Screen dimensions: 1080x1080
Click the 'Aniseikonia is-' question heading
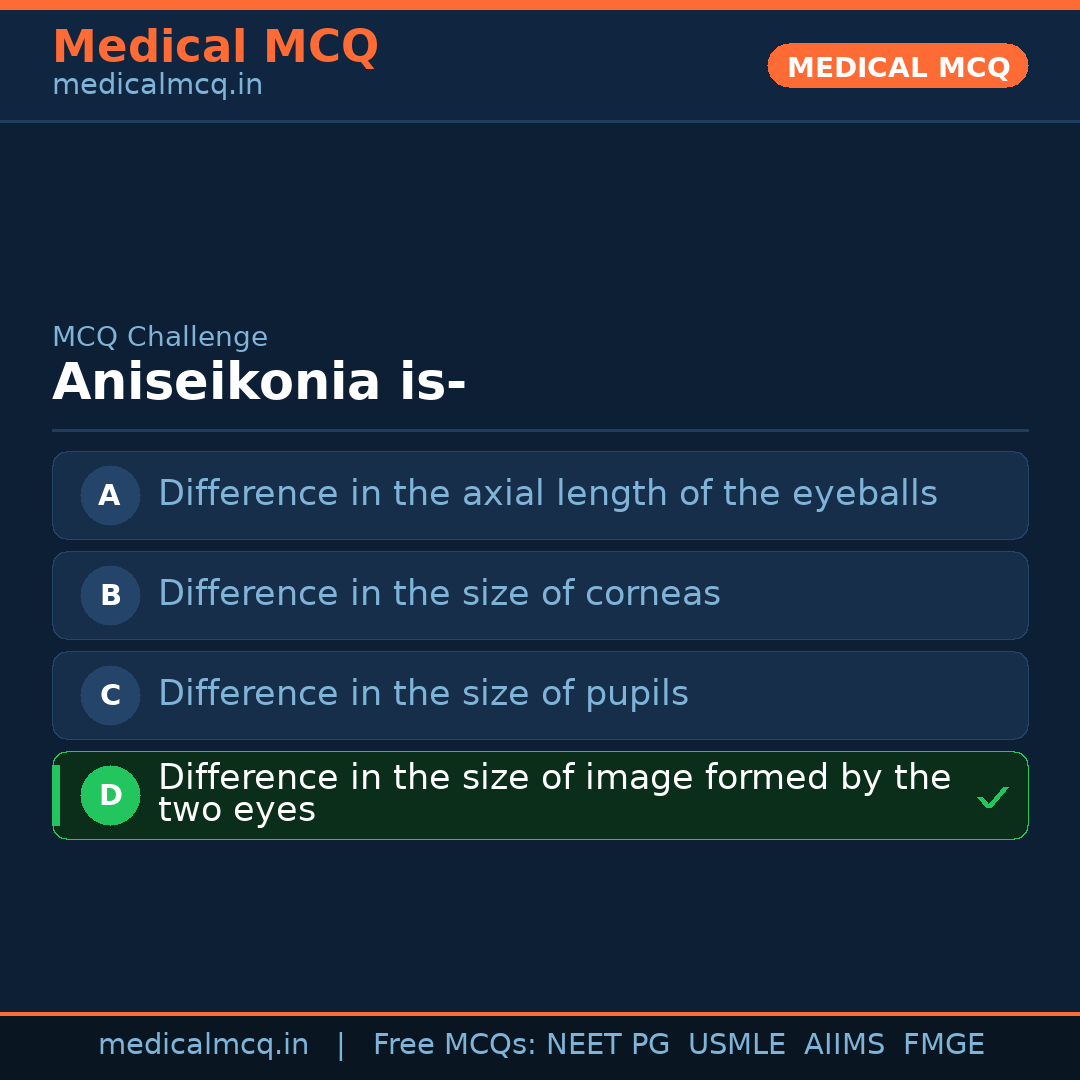[x=259, y=383]
